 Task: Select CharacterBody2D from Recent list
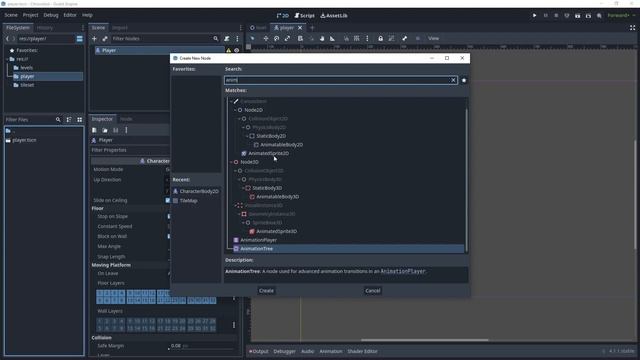199,191
